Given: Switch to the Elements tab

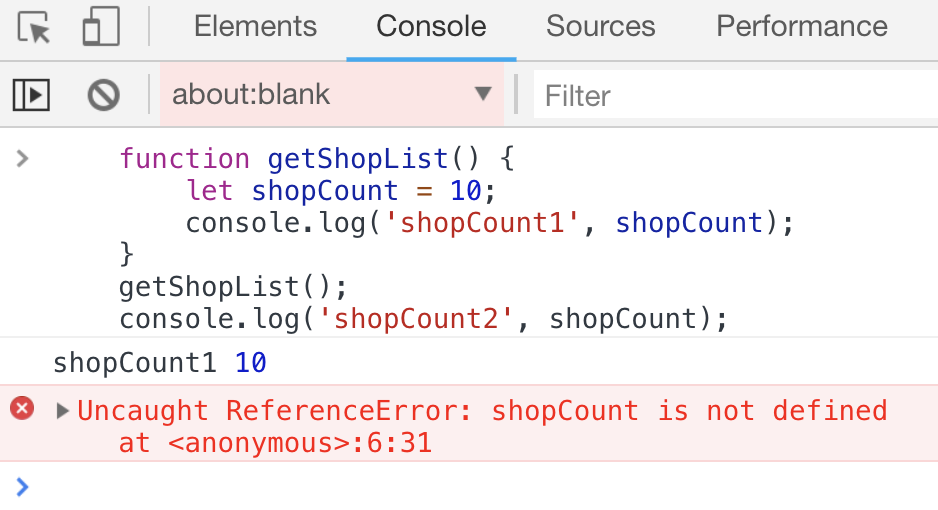Looking at the screenshot, I should tap(255, 27).
